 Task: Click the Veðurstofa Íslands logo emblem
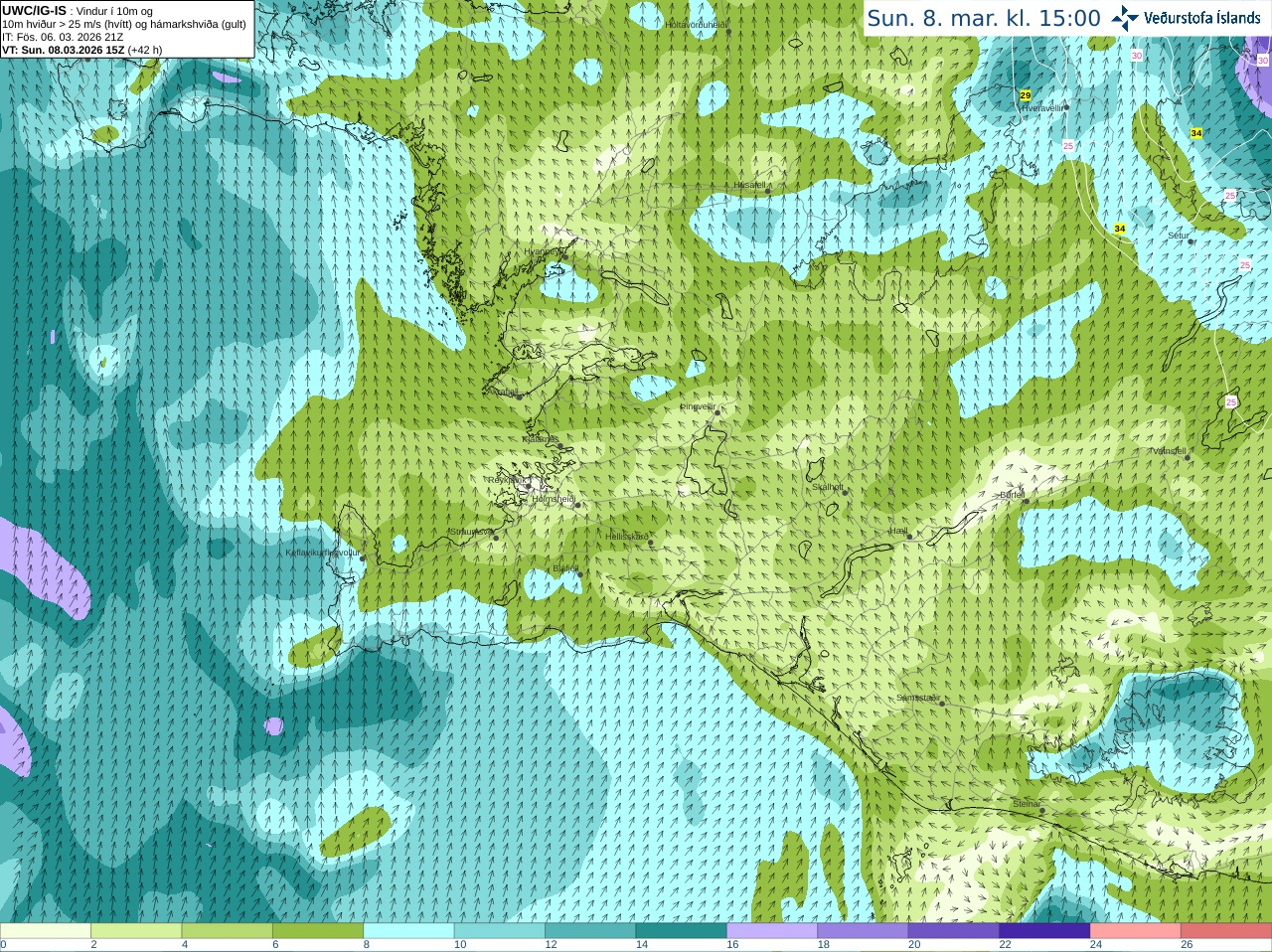click(1125, 17)
